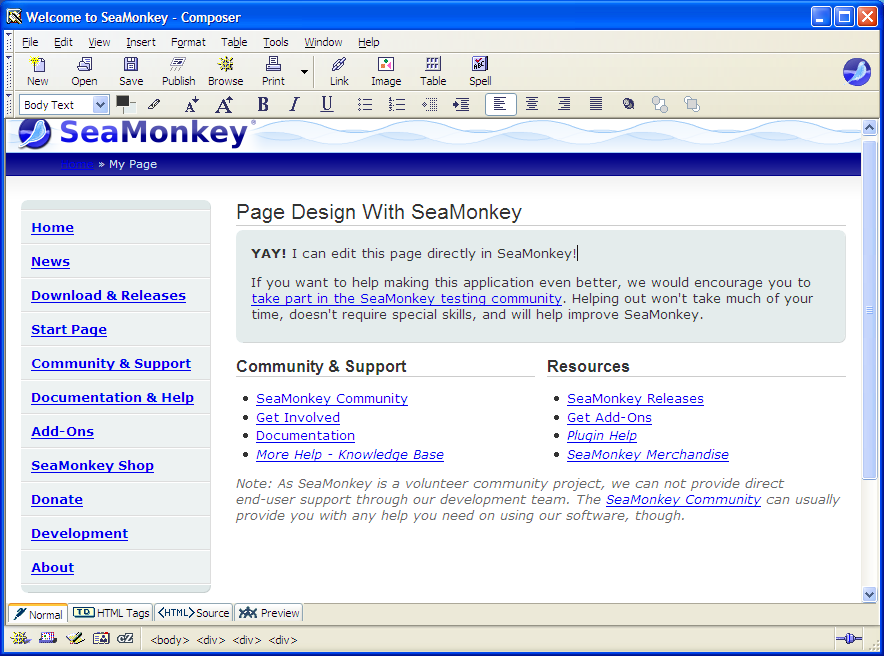
Task: Open the Format menu
Action: click(x=188, y=42)
